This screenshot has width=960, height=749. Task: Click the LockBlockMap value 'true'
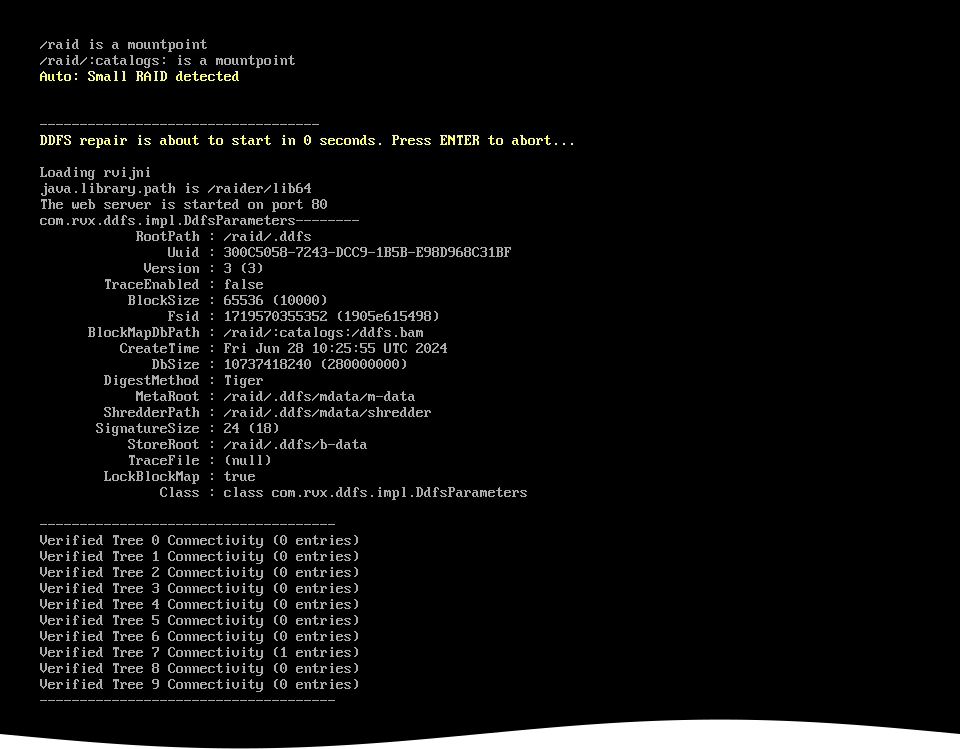click(239, 476)
